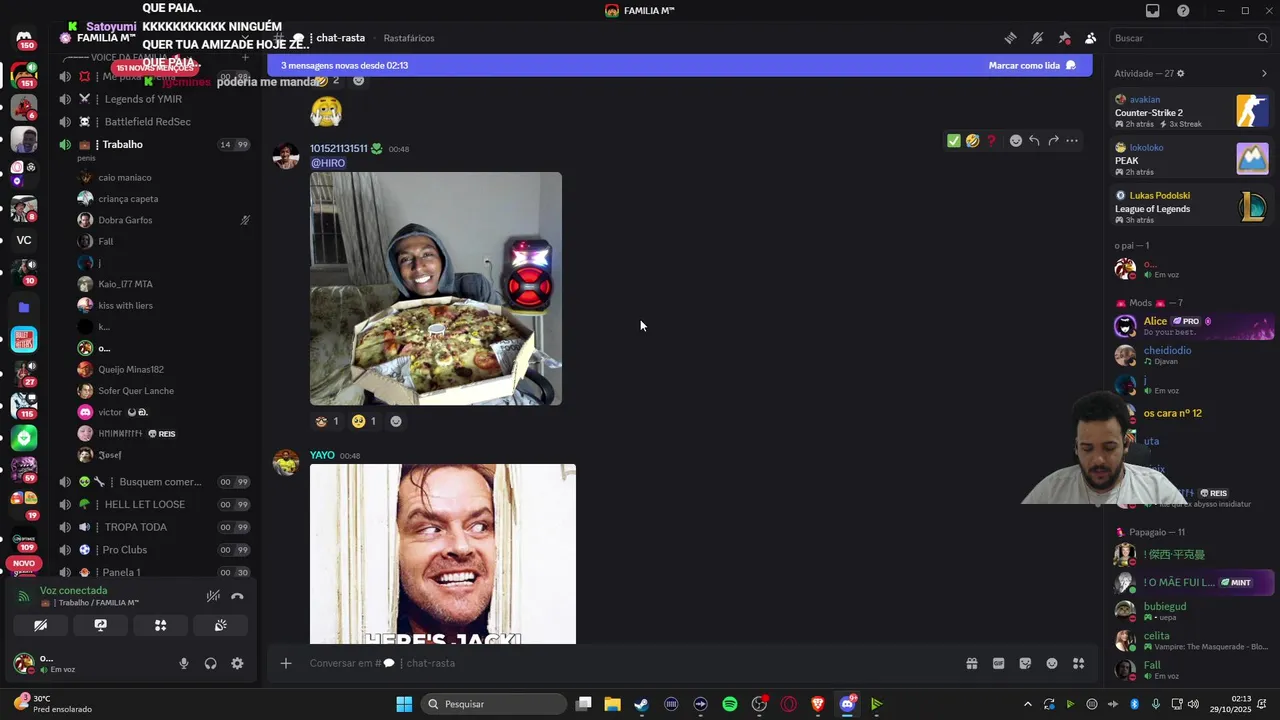1280x720 pixels.
Task: Toggle sad face reaction under pizza photo
Action: [364, 421]
